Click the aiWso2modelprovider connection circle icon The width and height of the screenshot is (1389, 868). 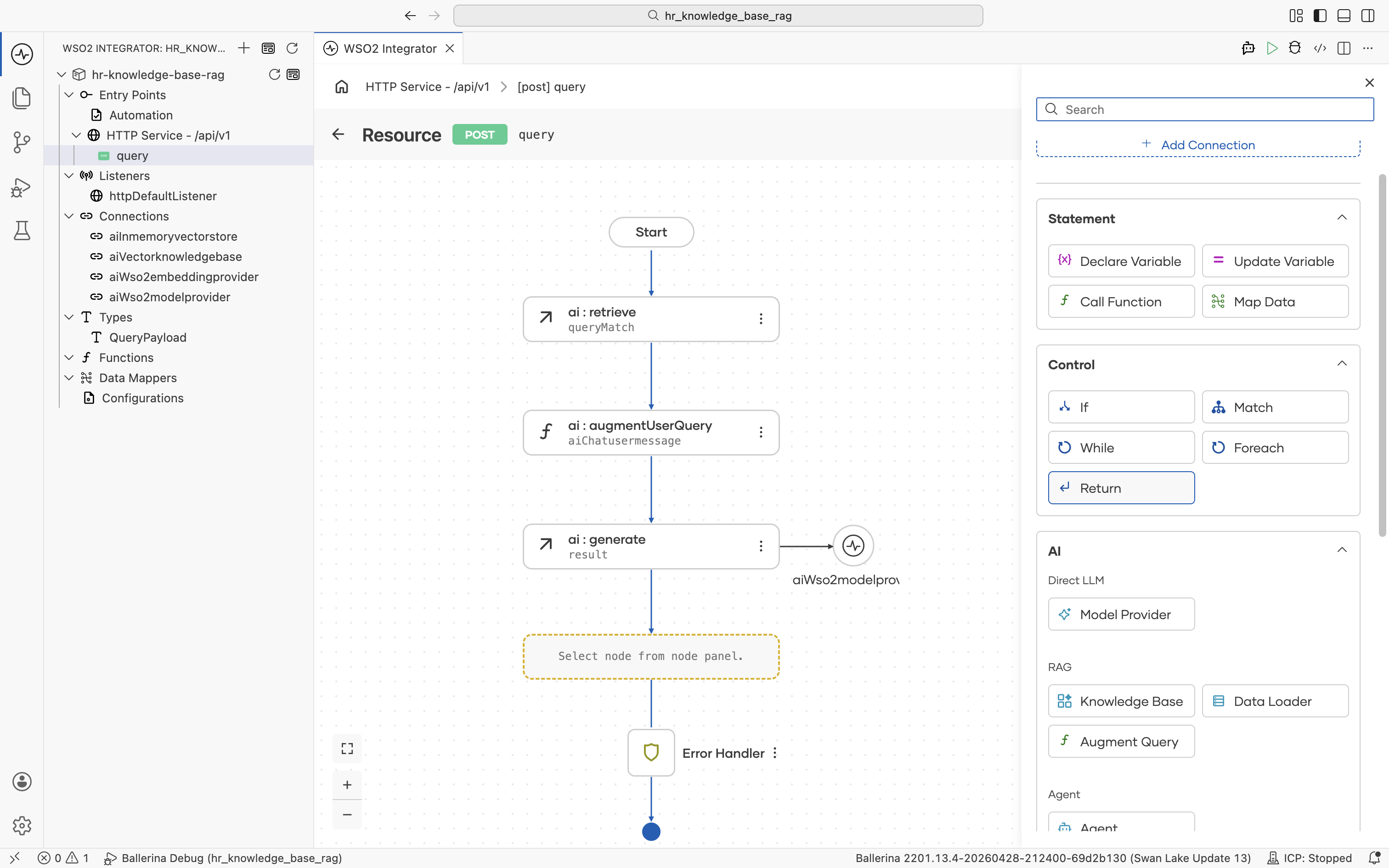tap(853, 546)
